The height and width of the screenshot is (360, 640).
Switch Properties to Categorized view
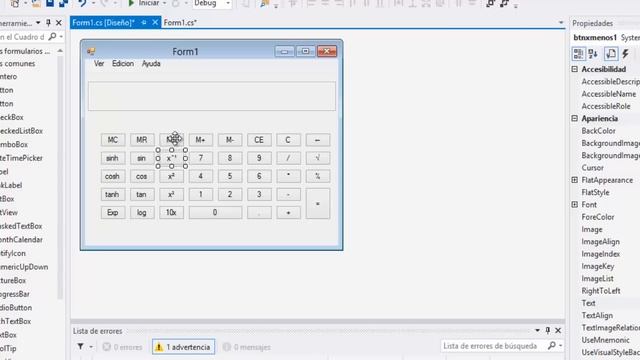tap(578, 53)
